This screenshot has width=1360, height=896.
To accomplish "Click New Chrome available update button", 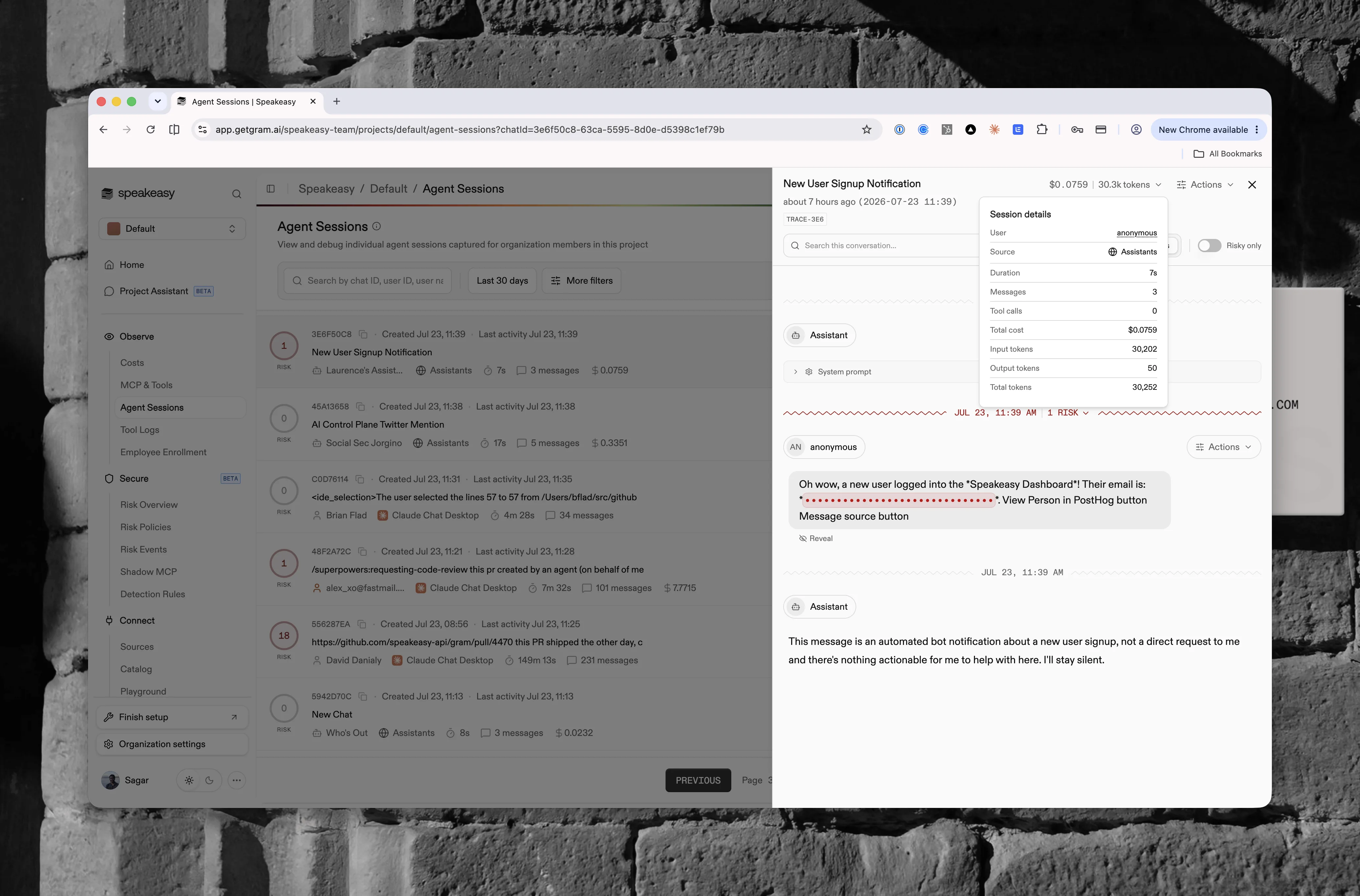I will 1208,130.
